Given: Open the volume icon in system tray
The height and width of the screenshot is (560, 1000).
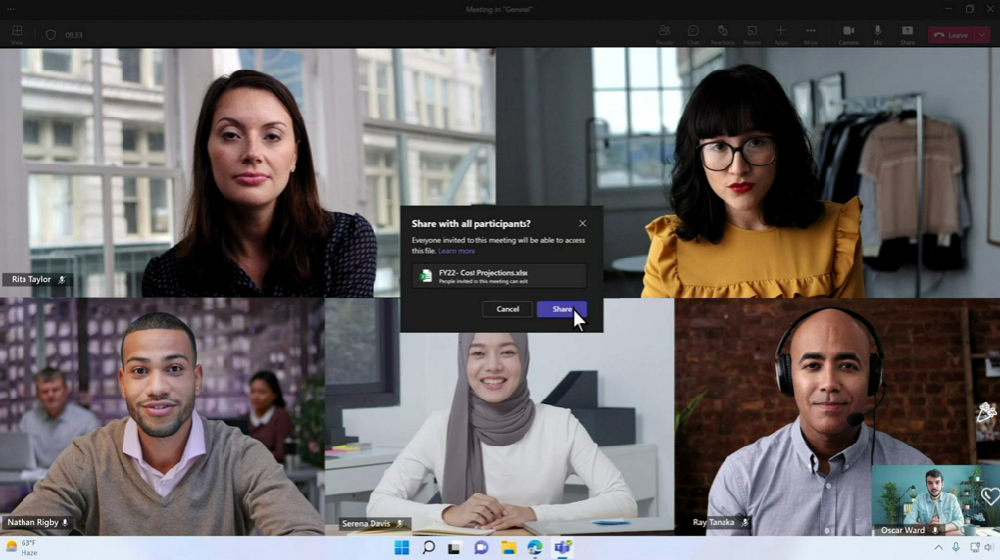Looking at the screenshot, I should pyautogui.click(x=989, y=548).
